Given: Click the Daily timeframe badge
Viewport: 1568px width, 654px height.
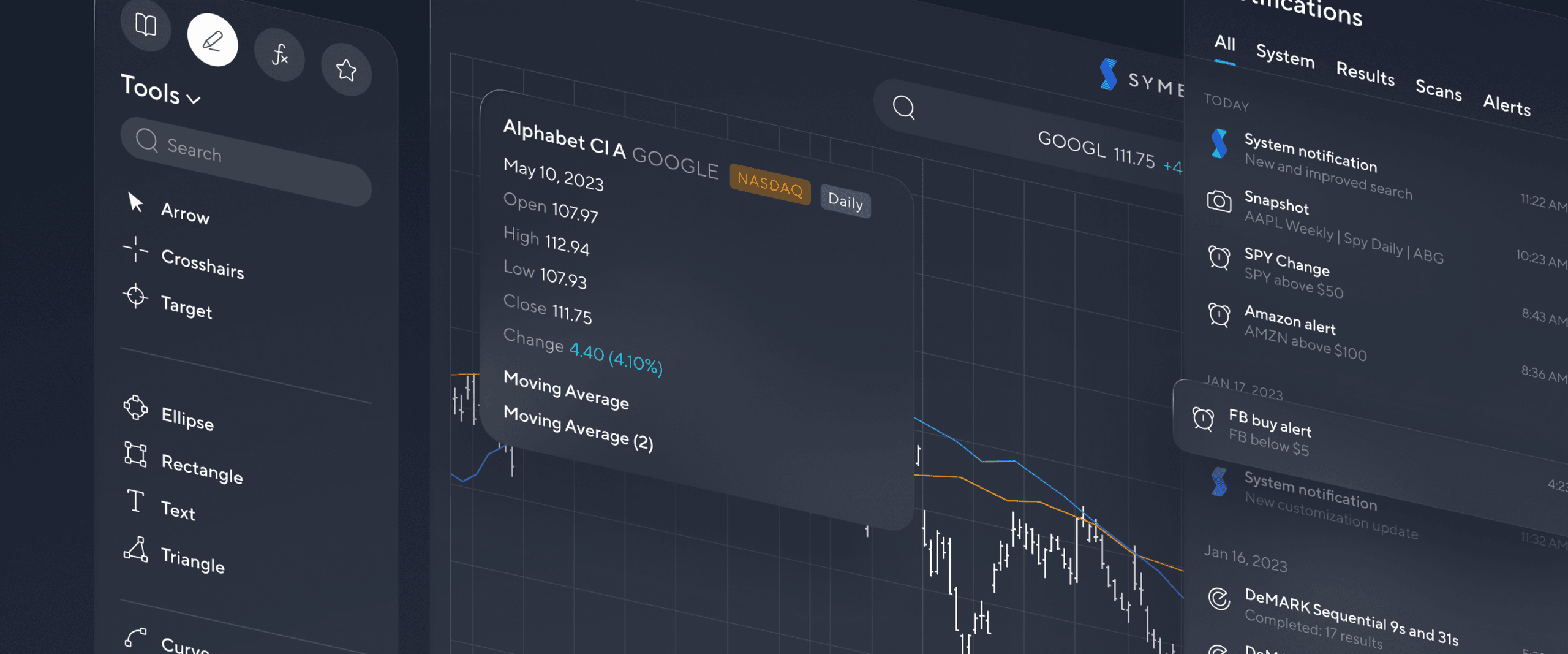Looking at the screenshot, I should 845,200.
